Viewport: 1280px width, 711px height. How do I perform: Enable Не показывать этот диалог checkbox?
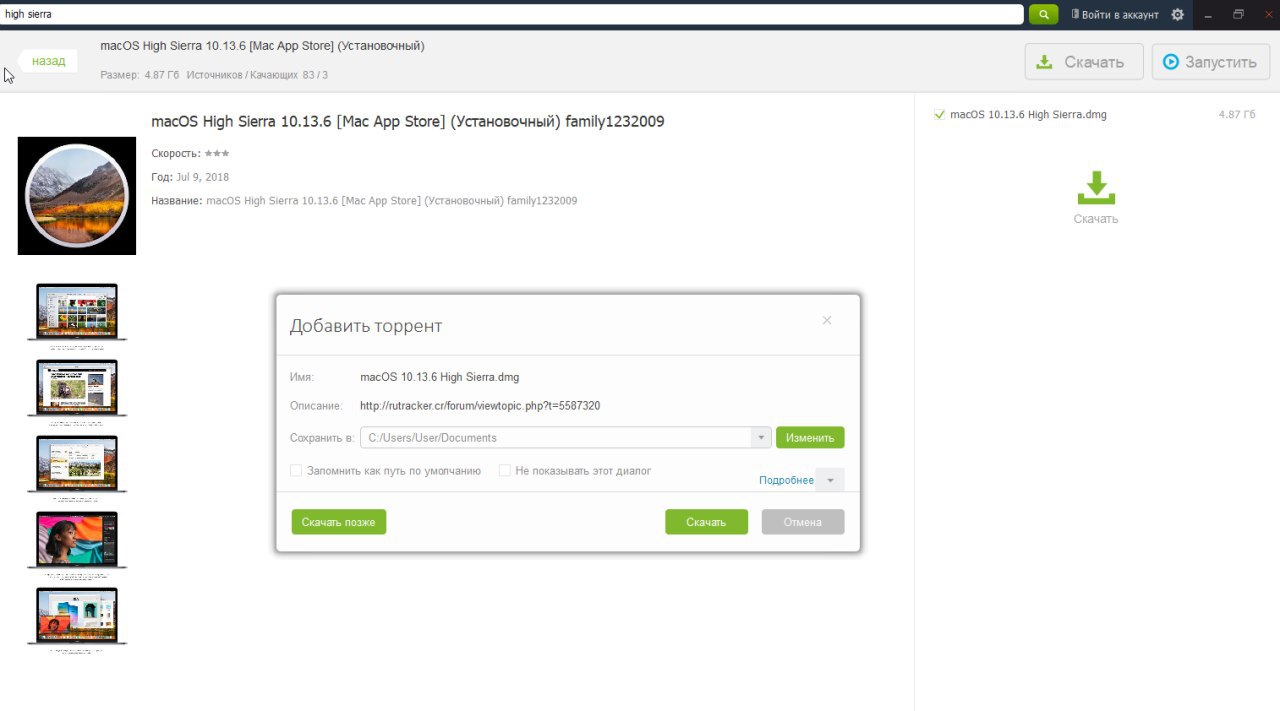505,470
